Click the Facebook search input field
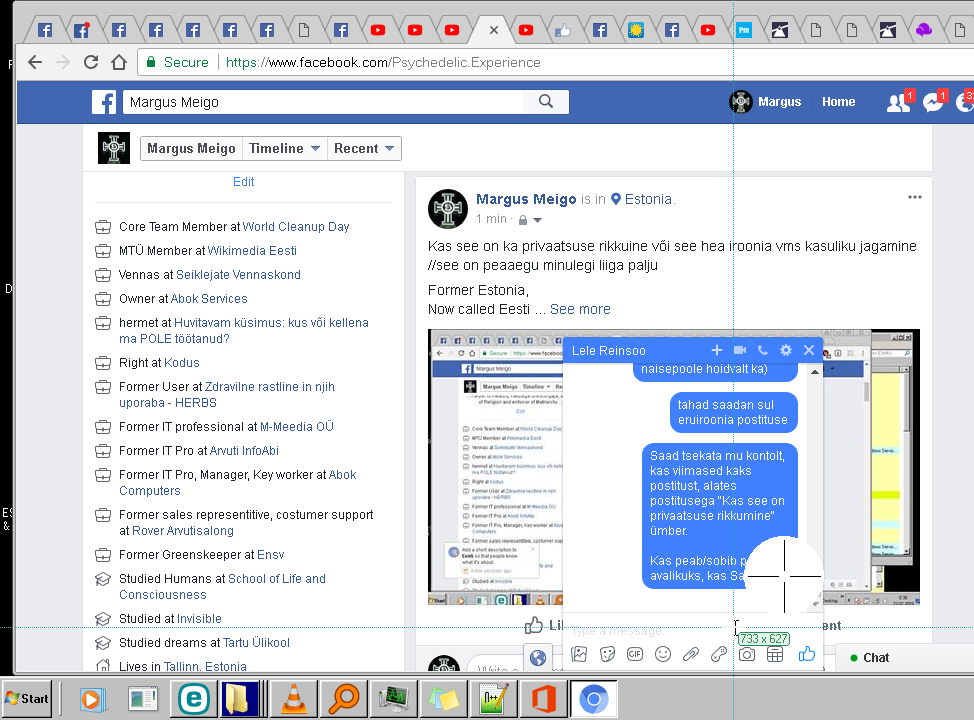 [x=324, y=102]
